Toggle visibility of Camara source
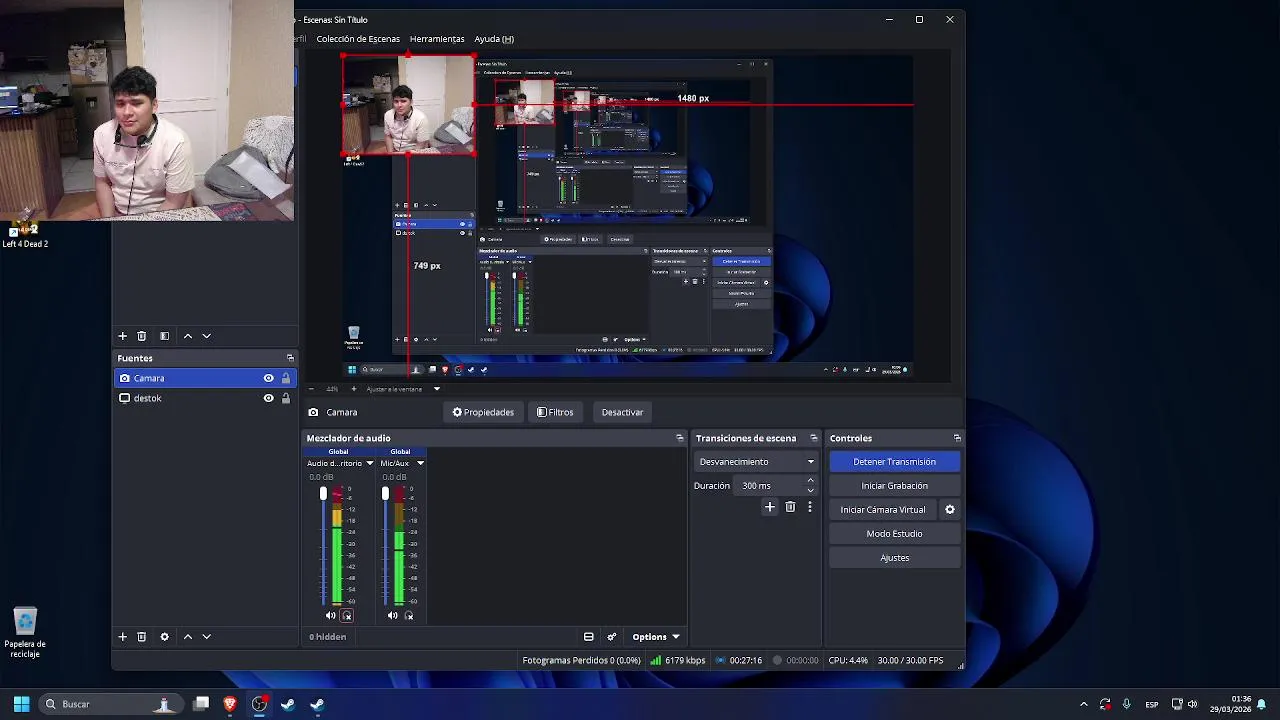Image resolution: width=1280 pixels, height=720 pixels. click(268, 378)
